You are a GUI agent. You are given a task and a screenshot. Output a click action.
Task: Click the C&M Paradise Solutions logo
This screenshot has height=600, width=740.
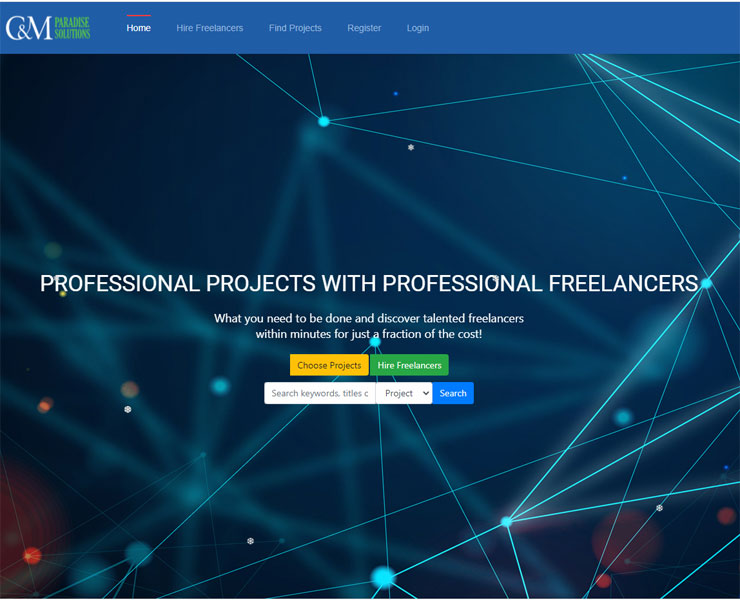point(48,27)
